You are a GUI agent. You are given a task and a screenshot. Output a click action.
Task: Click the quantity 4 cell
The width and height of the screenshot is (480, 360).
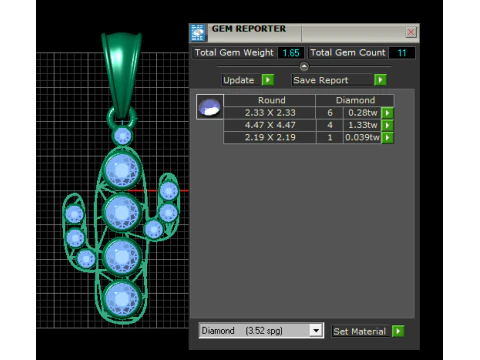coord(330,125)
